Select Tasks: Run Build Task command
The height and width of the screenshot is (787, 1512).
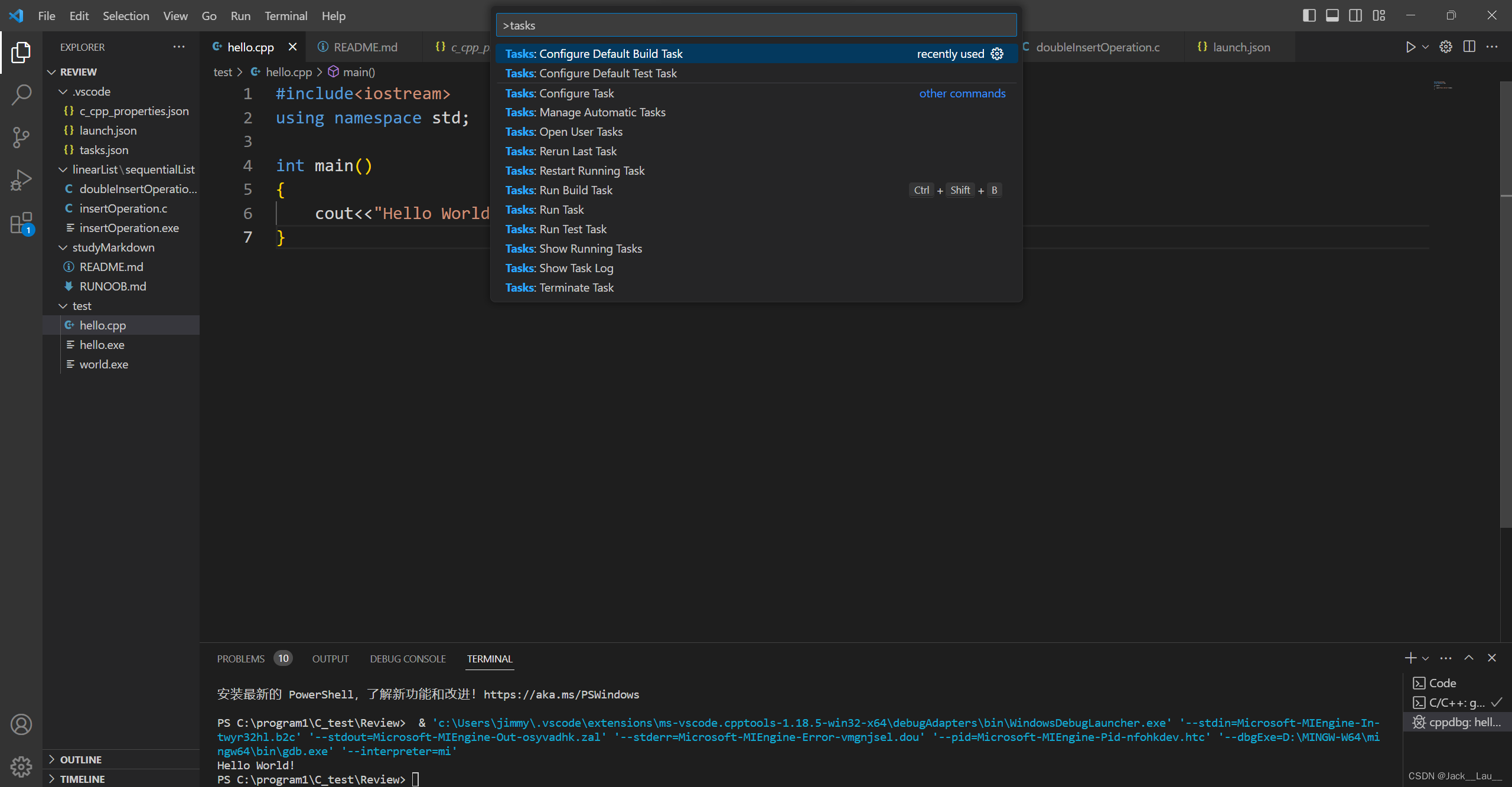point(756,190)
